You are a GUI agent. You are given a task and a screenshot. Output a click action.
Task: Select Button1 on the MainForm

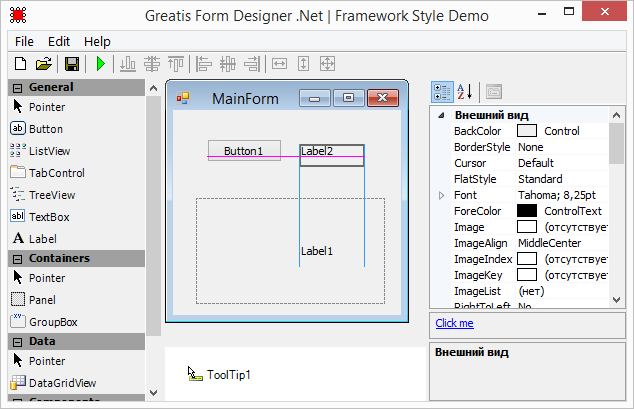(x=243, y=150)
